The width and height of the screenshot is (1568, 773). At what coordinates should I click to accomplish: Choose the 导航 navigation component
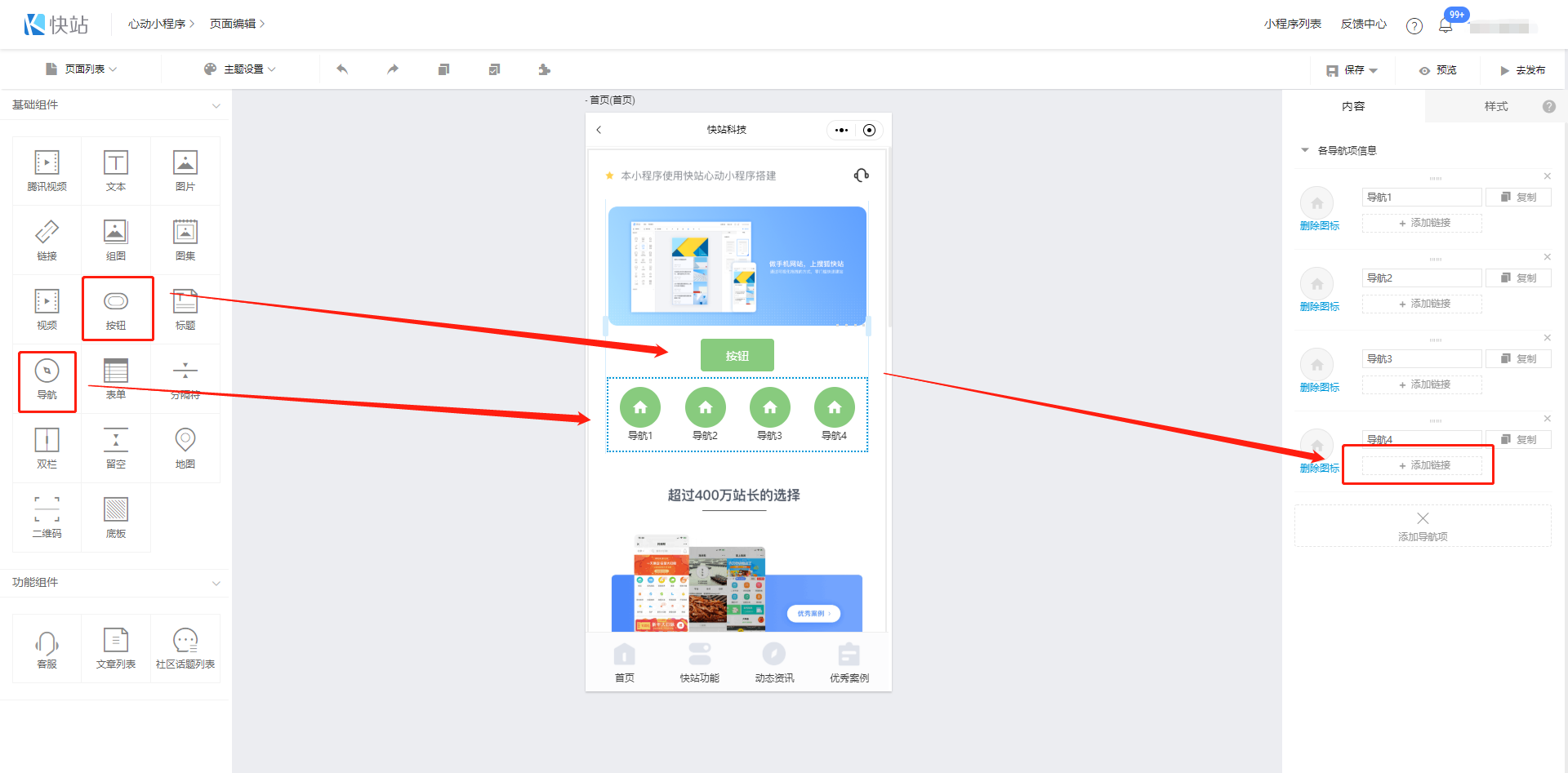[47, 379]
